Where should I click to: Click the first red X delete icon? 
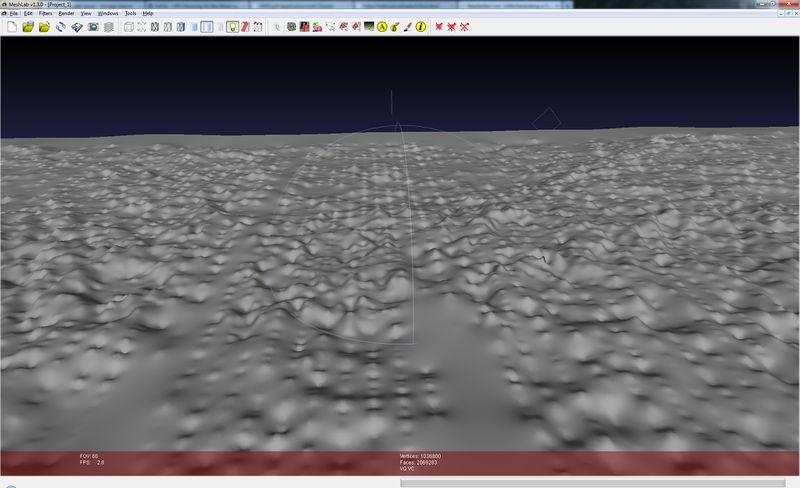tap(439, 27)
